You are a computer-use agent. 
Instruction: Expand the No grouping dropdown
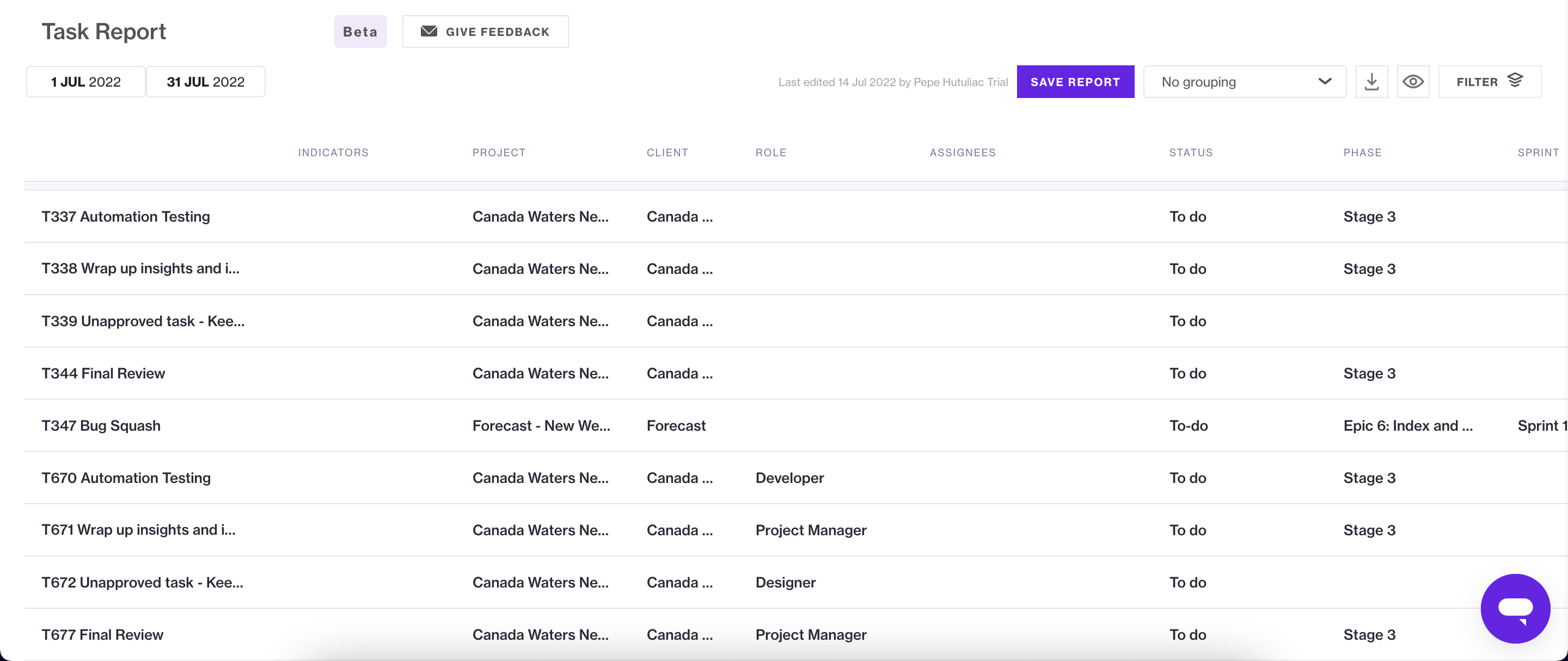click(x=1244, y=82)
